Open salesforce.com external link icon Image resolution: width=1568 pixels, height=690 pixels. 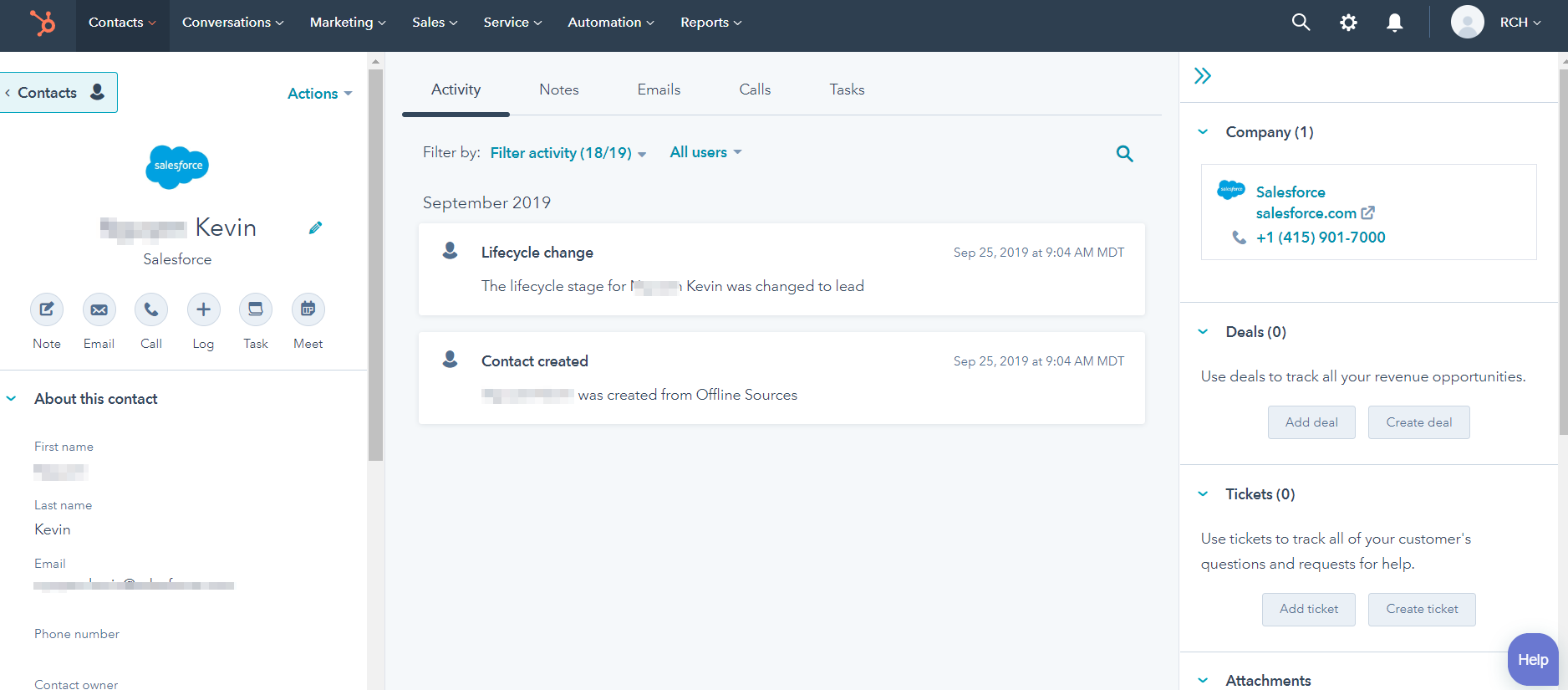1368,213
